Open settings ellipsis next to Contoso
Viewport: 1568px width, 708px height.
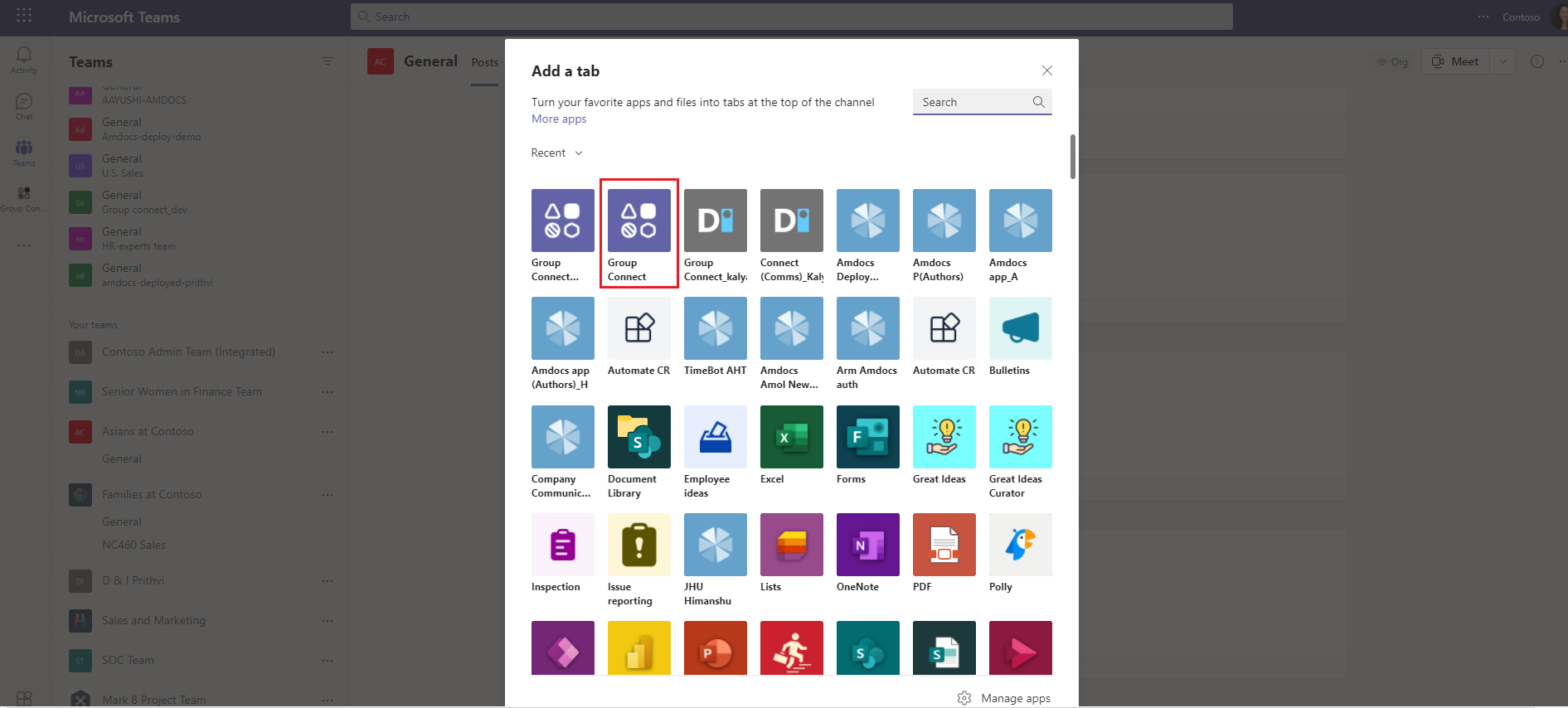tap(1483, 17)
